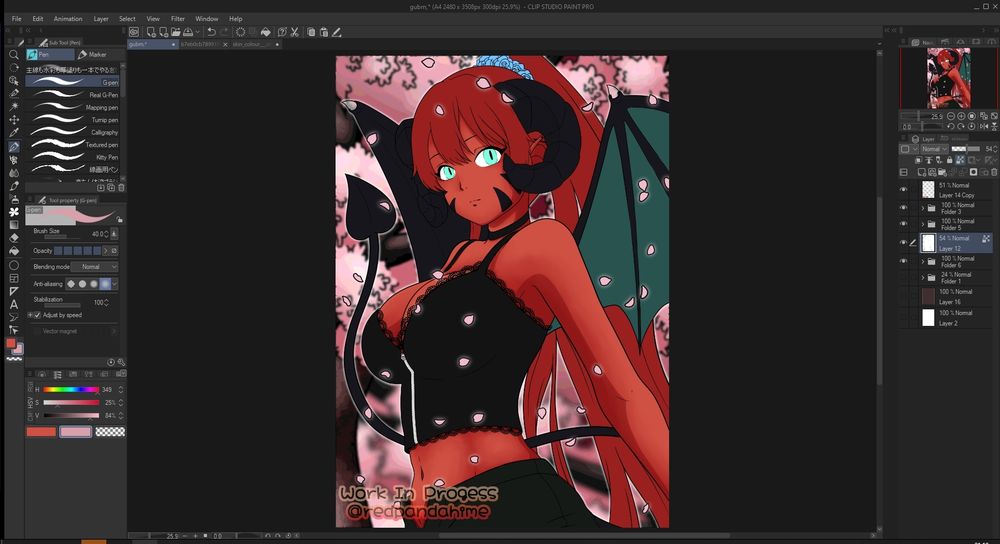
Task: Select the Fill bucket tool
Action: point(13,251)
